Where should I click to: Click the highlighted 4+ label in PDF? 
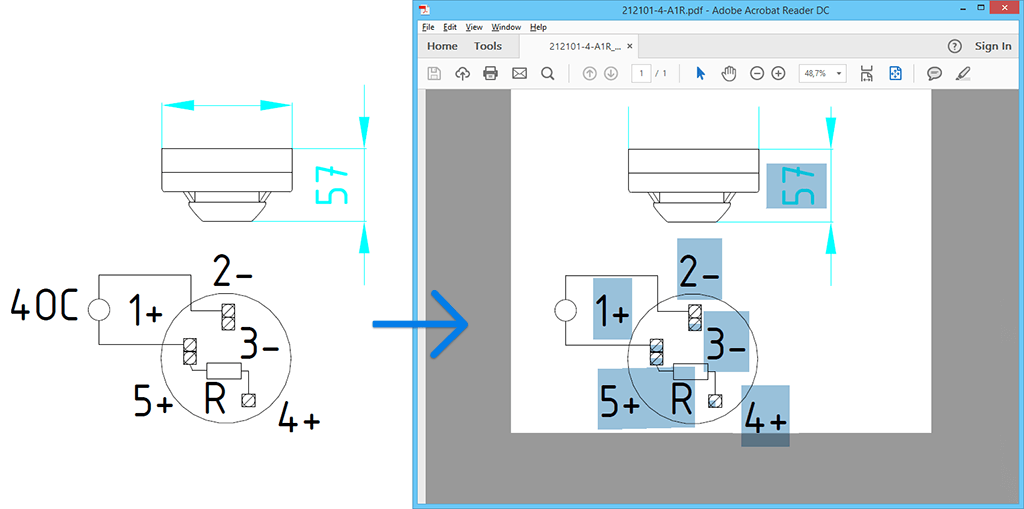(x=765, y=416)
